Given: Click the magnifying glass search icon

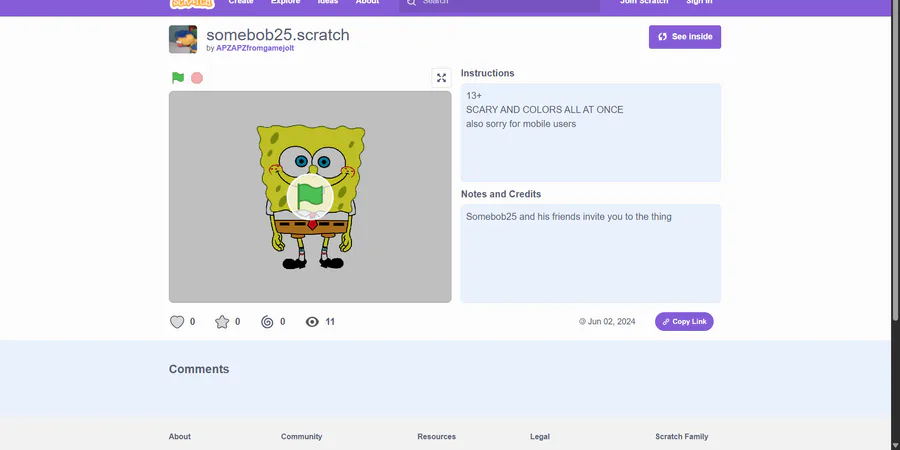Looking at the screenshot, I should pyautogui.click(x=411, y=3).
